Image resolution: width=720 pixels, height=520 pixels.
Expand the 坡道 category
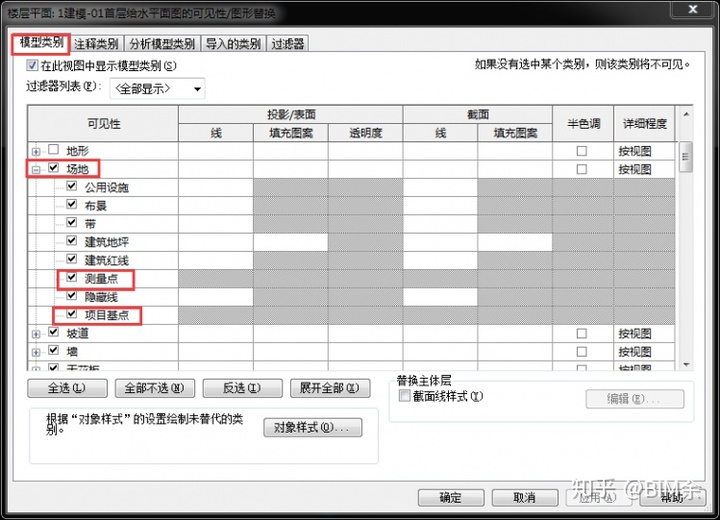tap(36, 334)
